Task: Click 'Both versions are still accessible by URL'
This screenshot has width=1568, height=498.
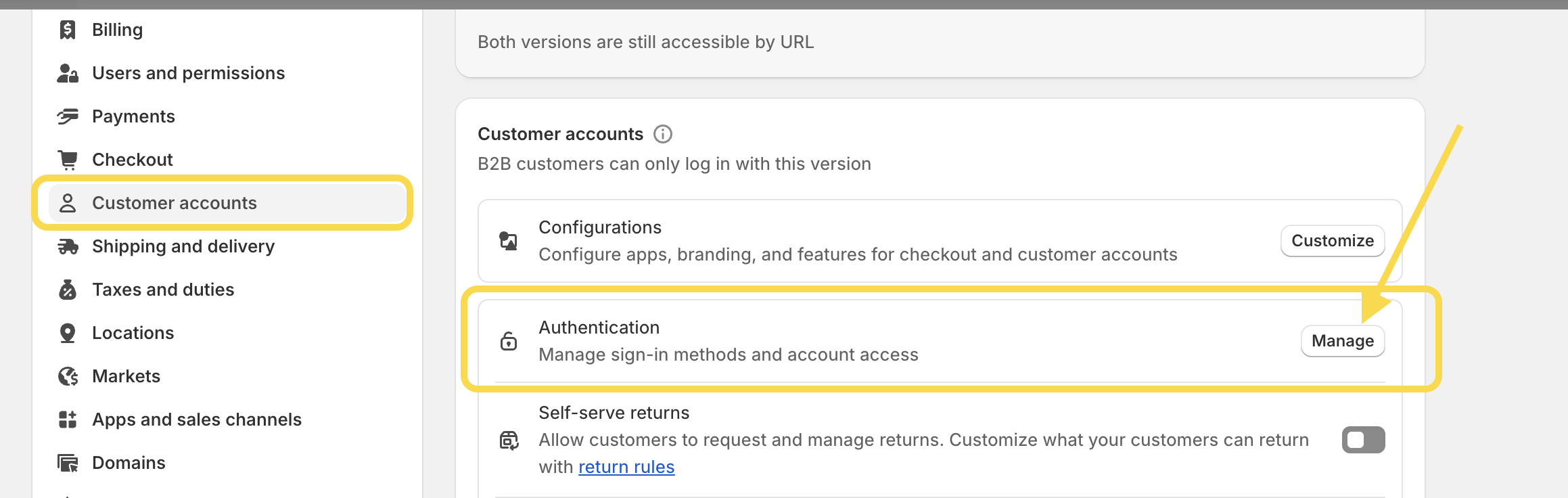Action: [x=646, y=42]
